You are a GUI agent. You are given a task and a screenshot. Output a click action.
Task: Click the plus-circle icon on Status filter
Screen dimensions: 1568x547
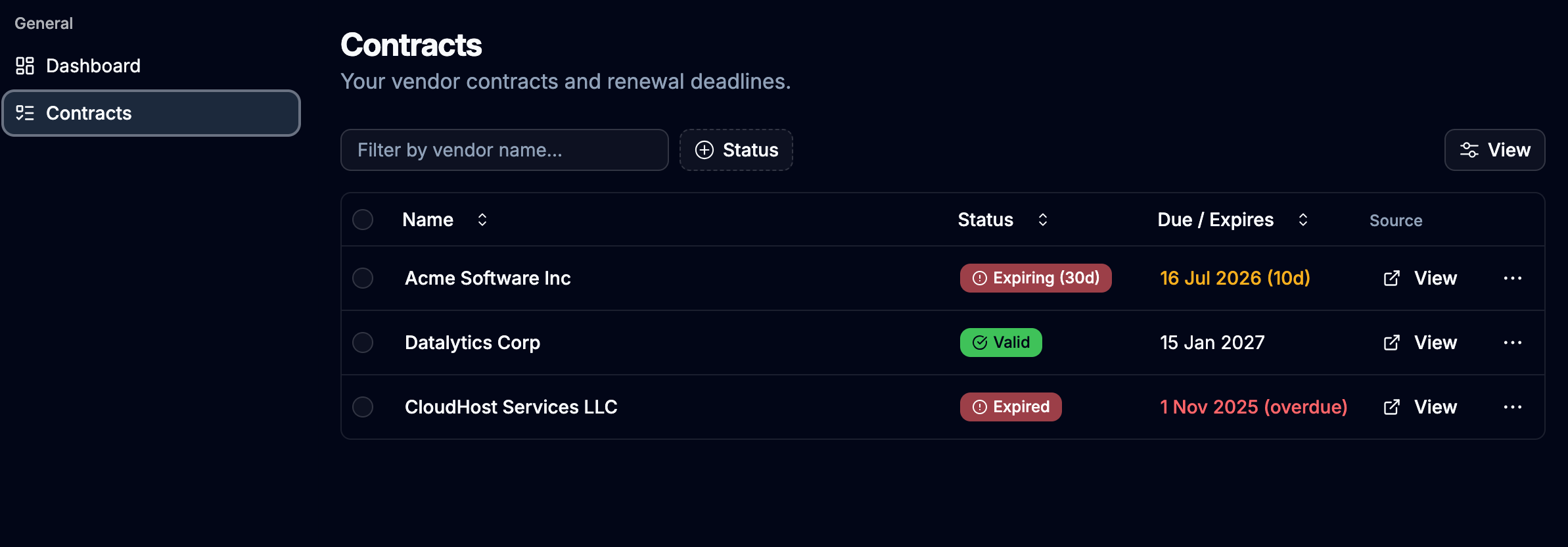704,150
